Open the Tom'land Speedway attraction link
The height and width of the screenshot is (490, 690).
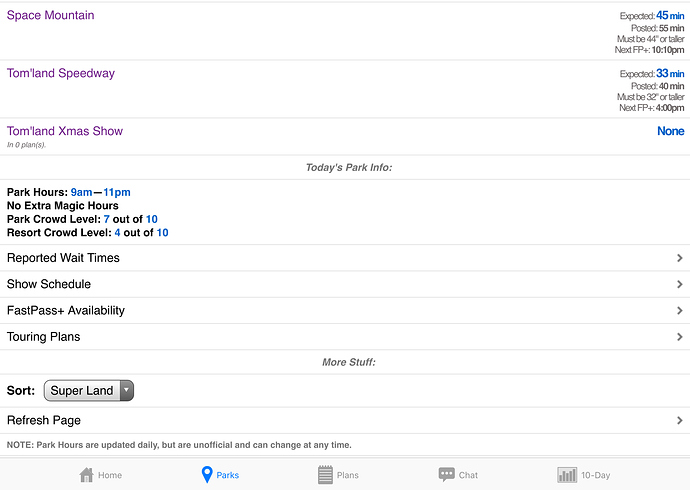[61, 74]
